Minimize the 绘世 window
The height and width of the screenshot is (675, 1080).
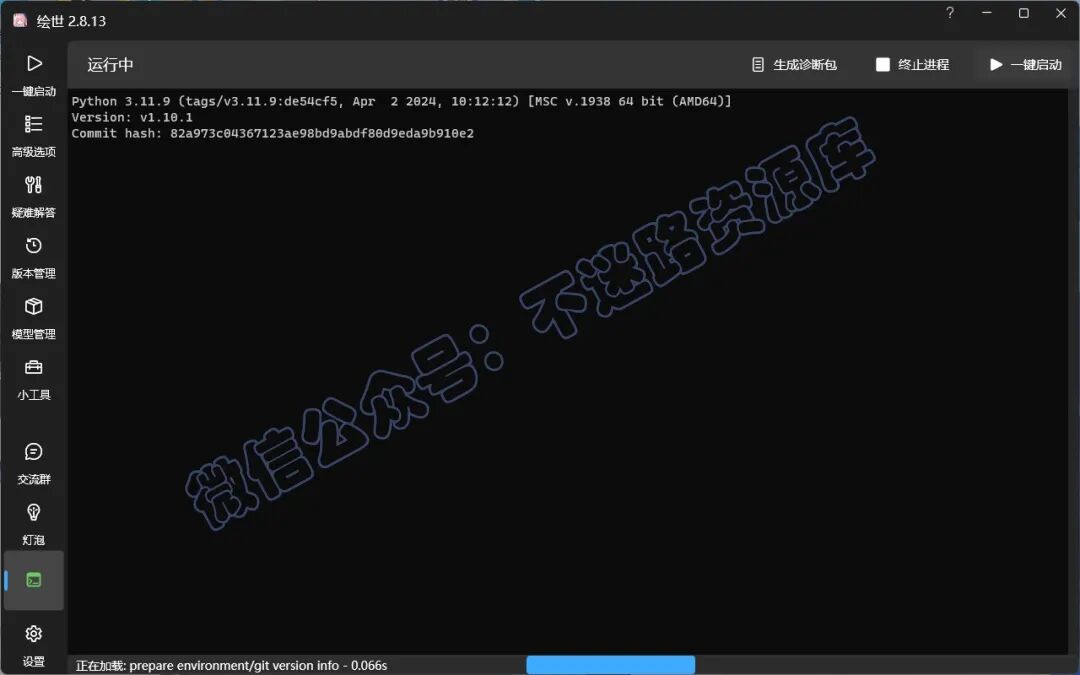click(987, 13)
